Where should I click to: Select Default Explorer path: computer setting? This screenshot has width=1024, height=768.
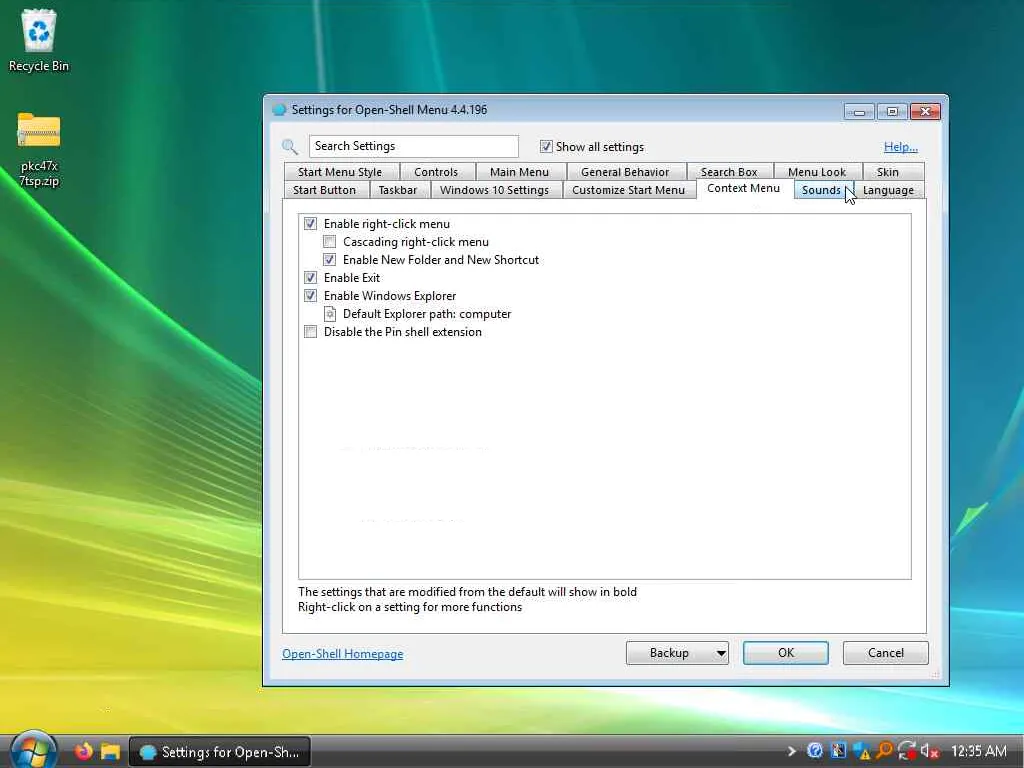point(426,314)
